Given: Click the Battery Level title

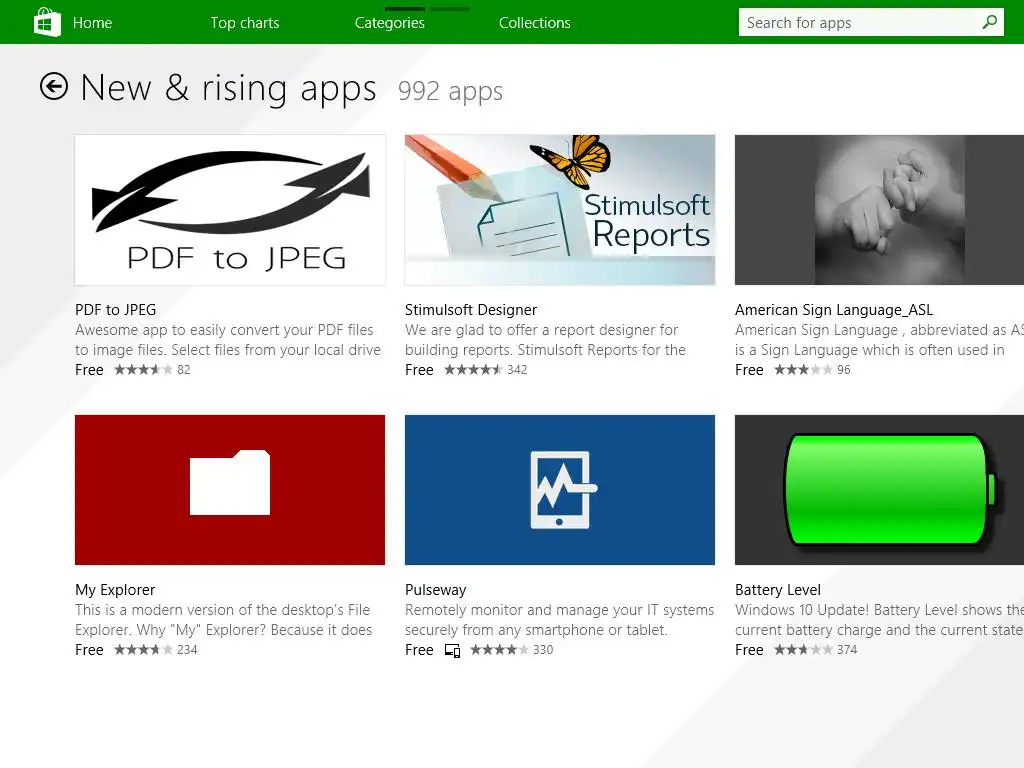Looking at the screenshot, I should pyautogui.click(x=778, y=590).
